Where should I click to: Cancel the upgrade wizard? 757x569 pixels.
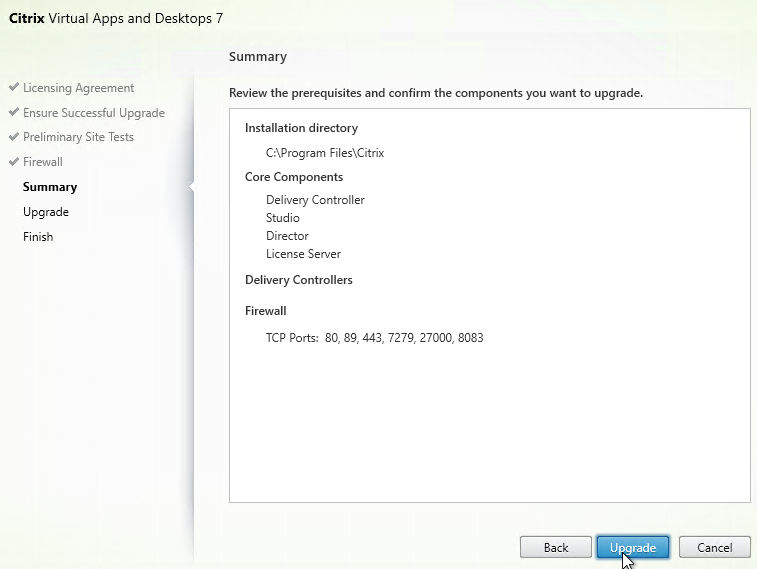click(x=715, y=547)
